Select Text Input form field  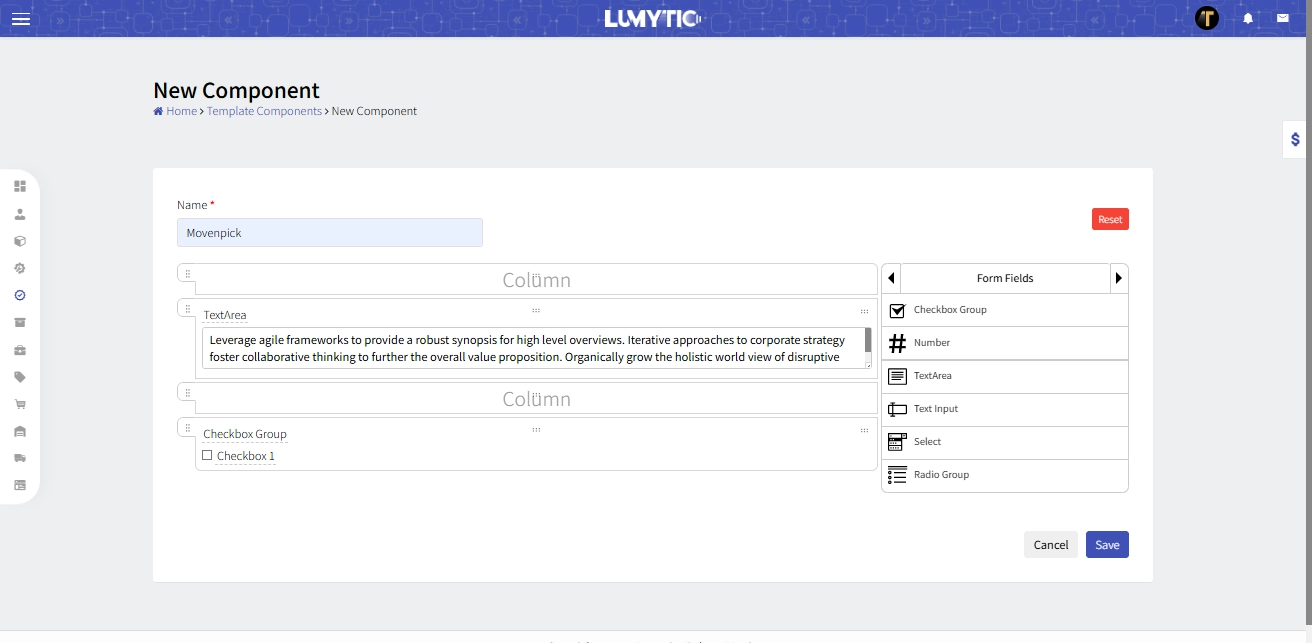tap(1005, 409)
